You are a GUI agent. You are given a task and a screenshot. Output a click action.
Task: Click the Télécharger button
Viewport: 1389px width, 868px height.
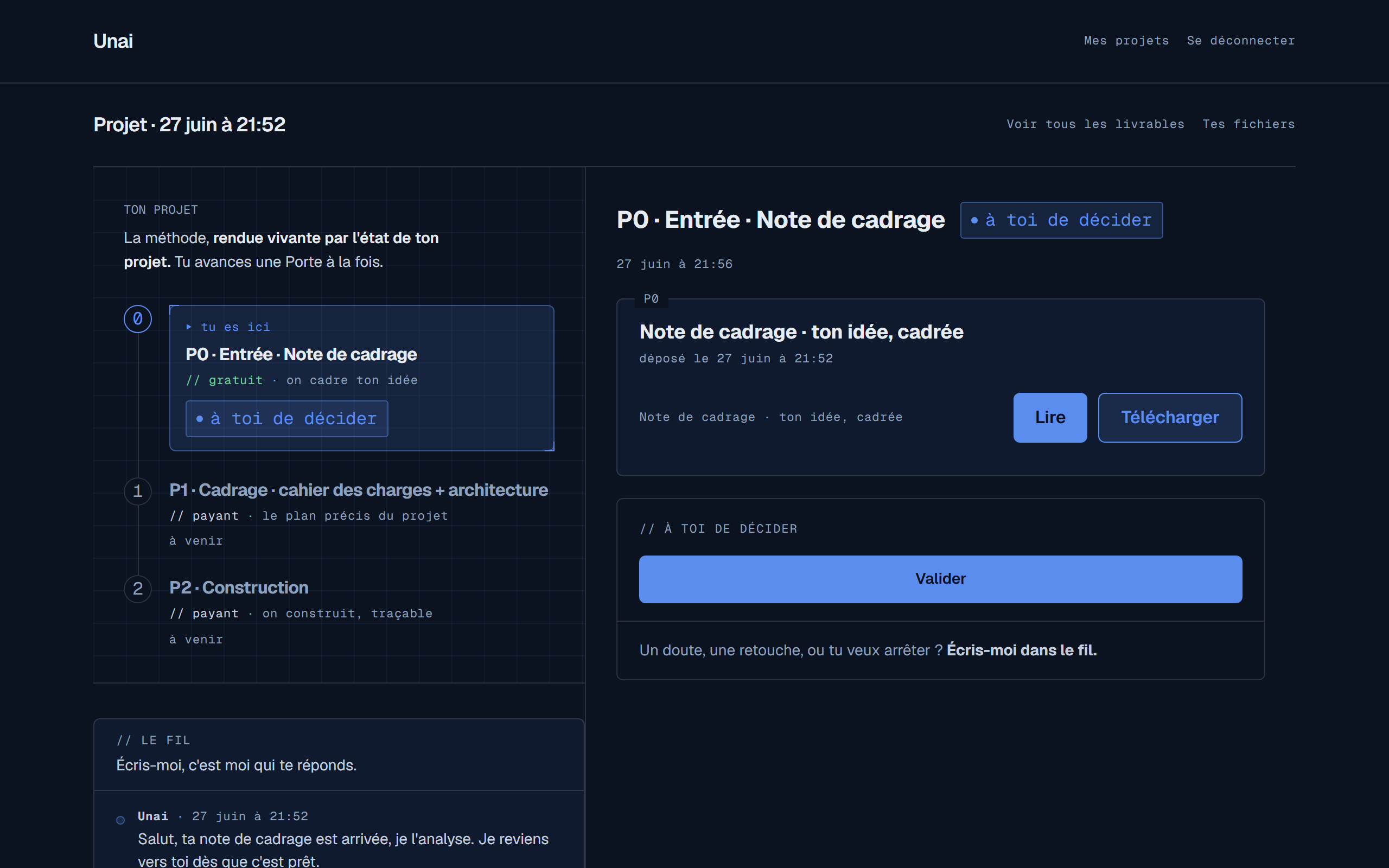tap(1170, 417)
